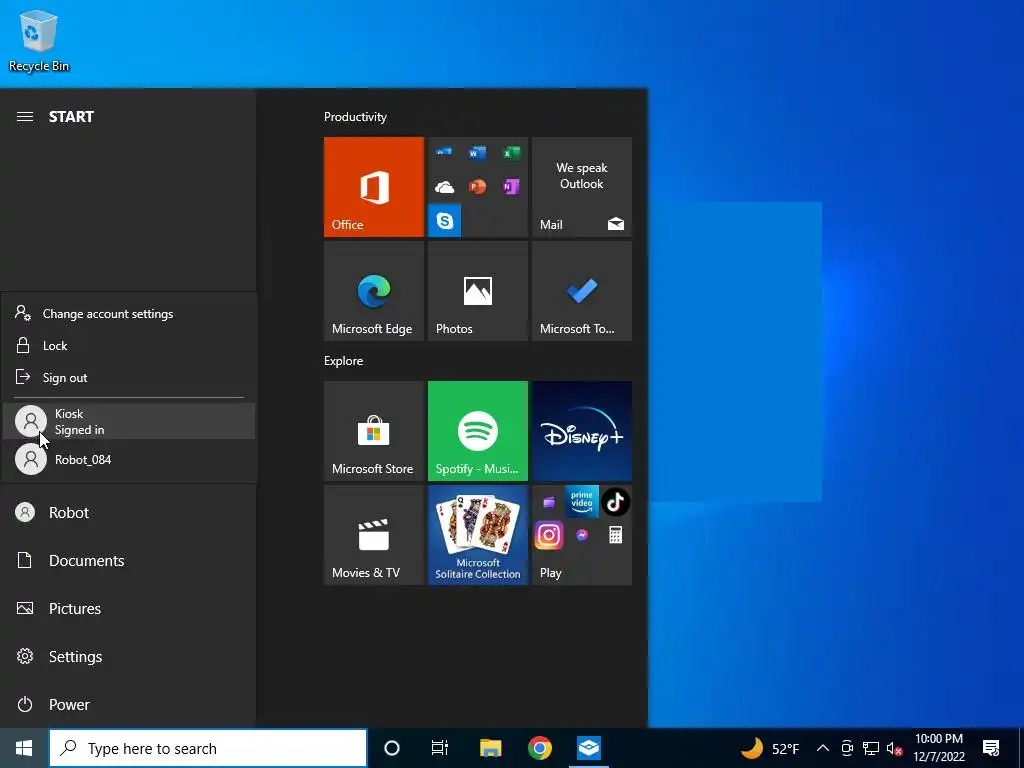Open the active blue app on taskbar
The image size is (1024, 768).
point(589,748)
